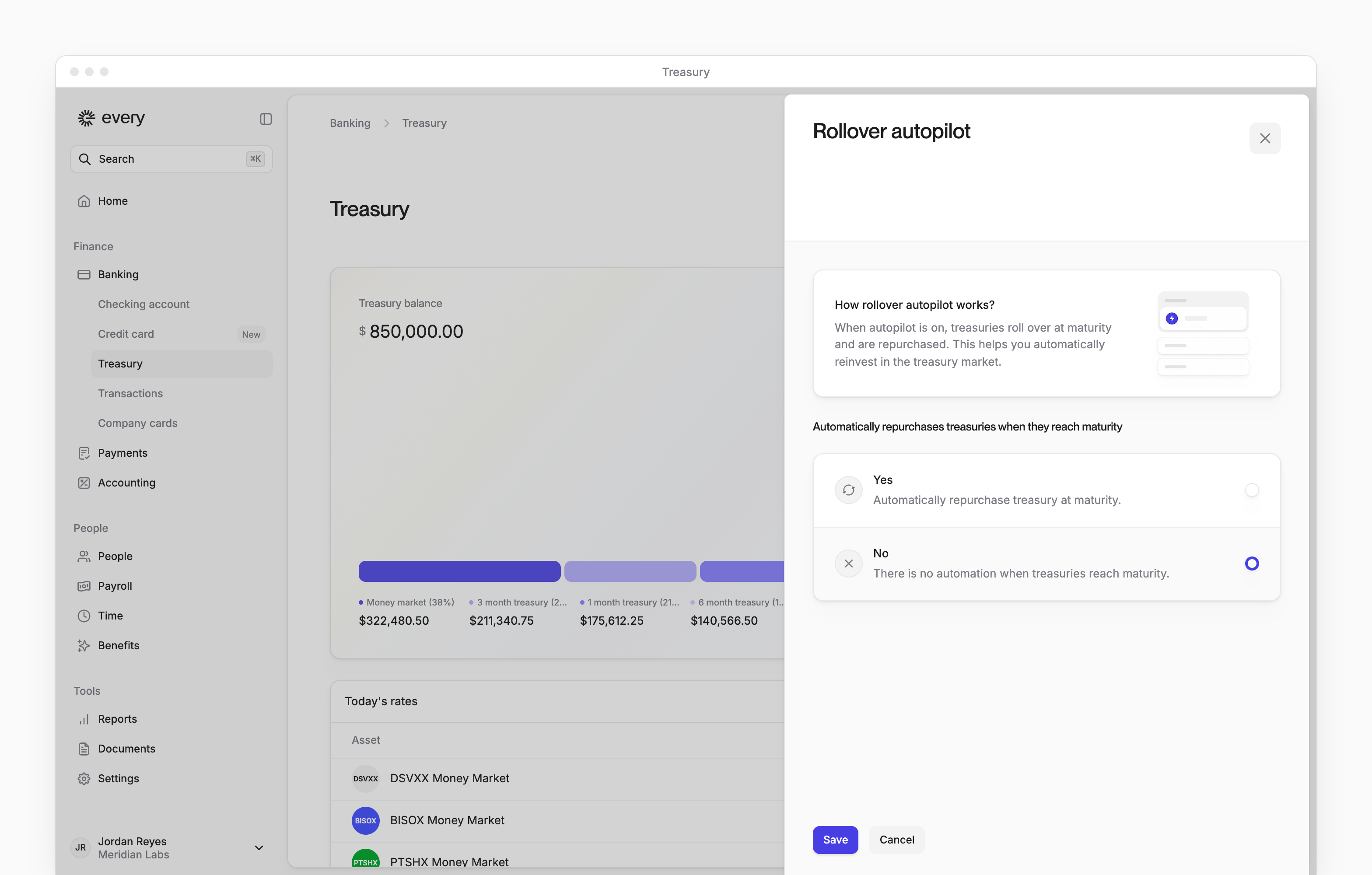
Task: Open the Company cards page
Action: click(182, 423)
